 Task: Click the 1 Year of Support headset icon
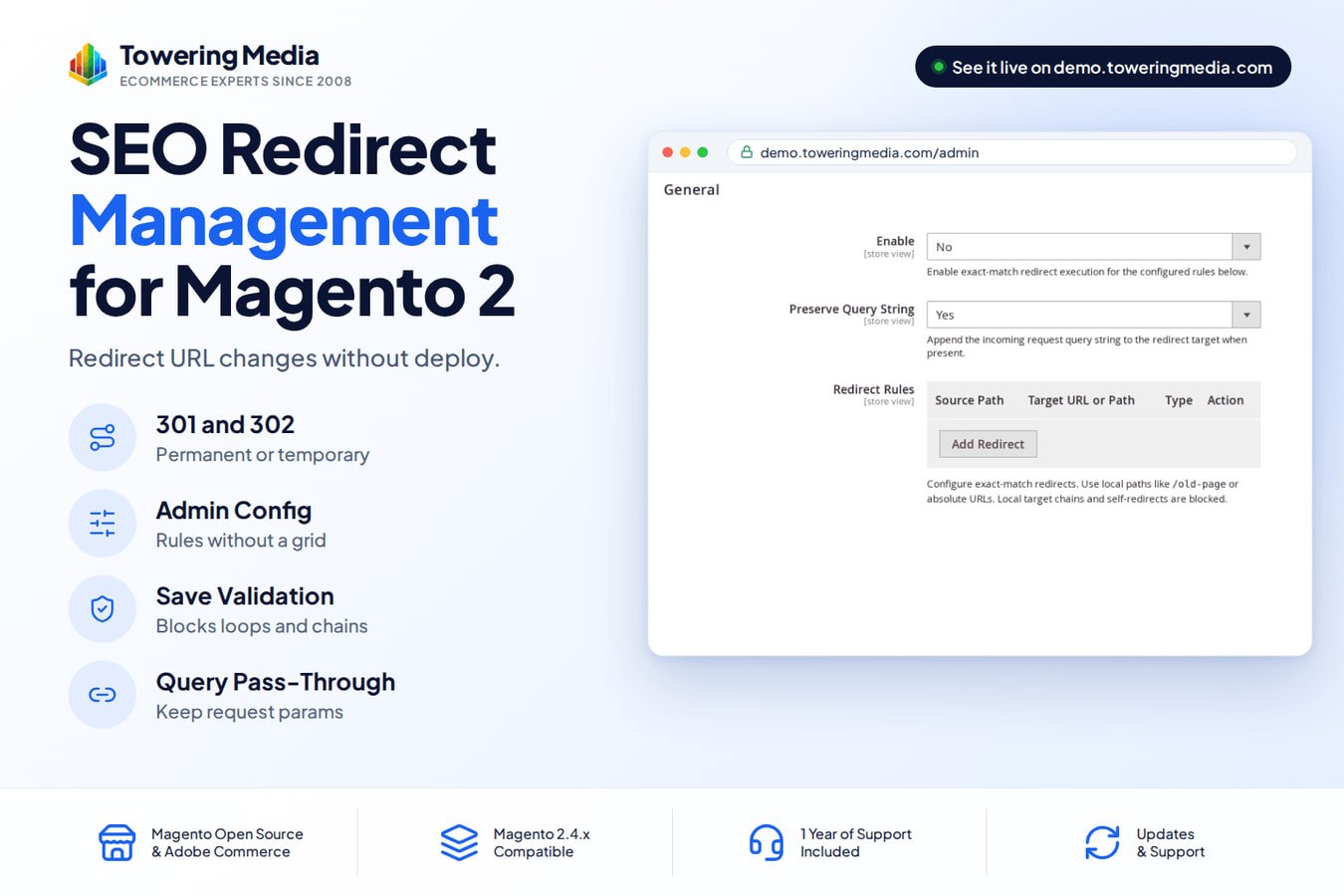(x=766, y=842)
